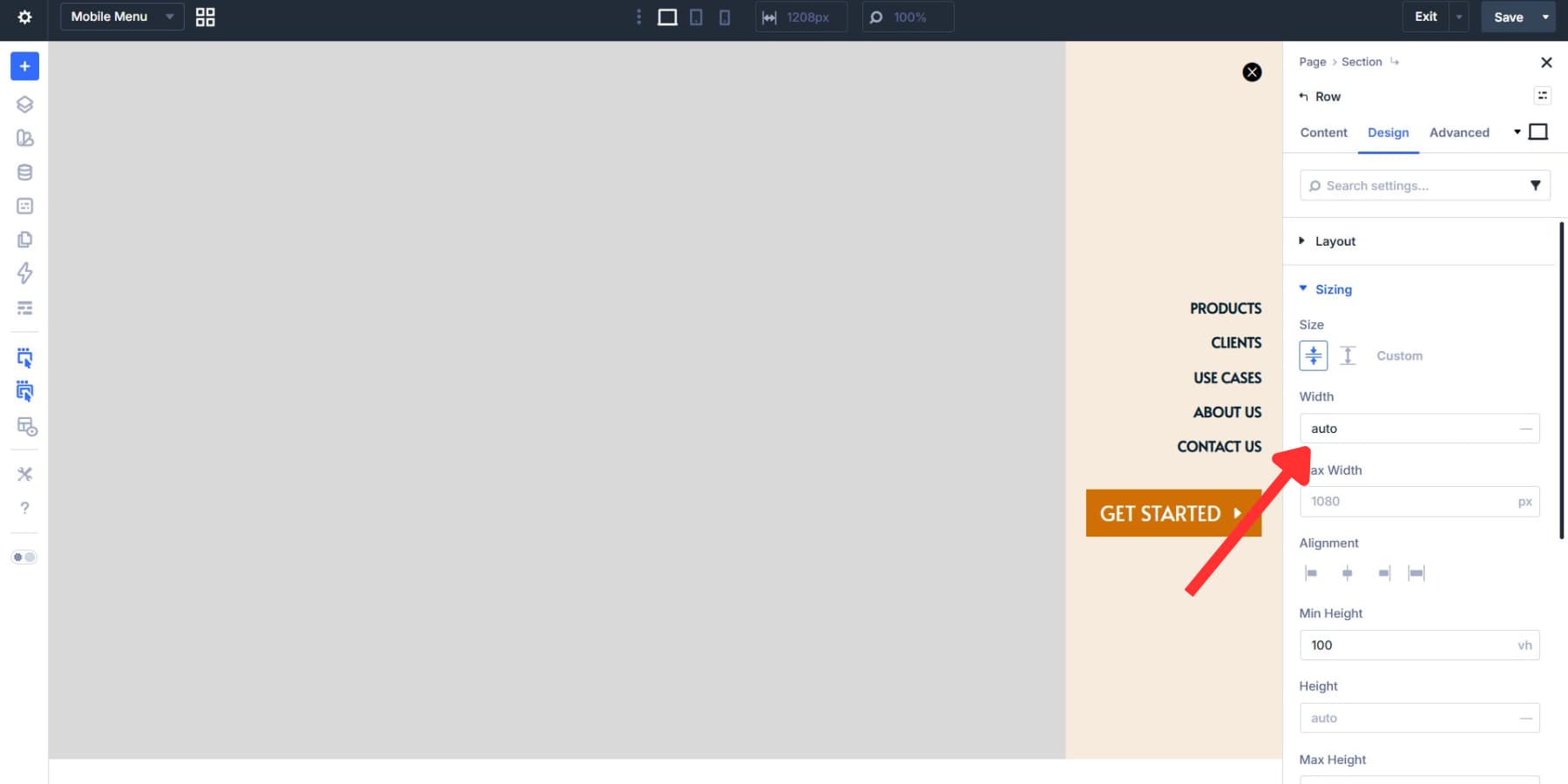This screenshot has width=1568, height=784.
Task: Click the Get Started button
Action: point(1173,513)
